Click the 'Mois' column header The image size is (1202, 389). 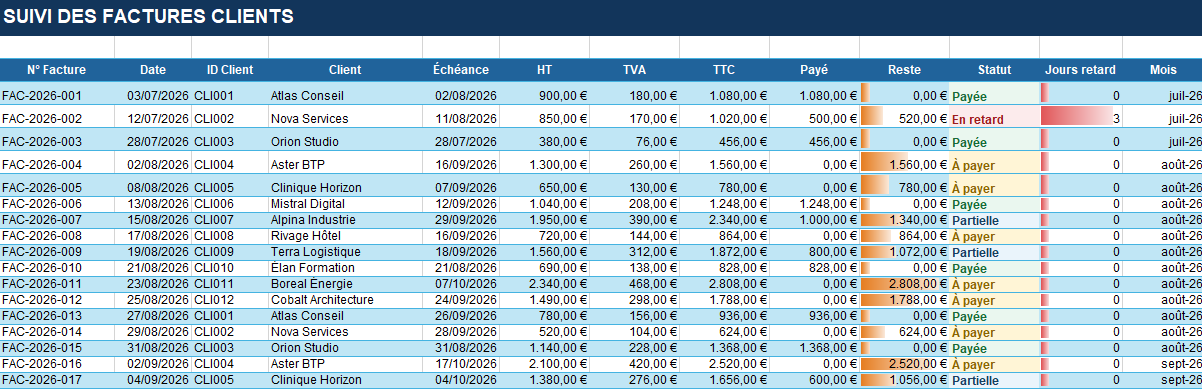(x=1162, y=70)
